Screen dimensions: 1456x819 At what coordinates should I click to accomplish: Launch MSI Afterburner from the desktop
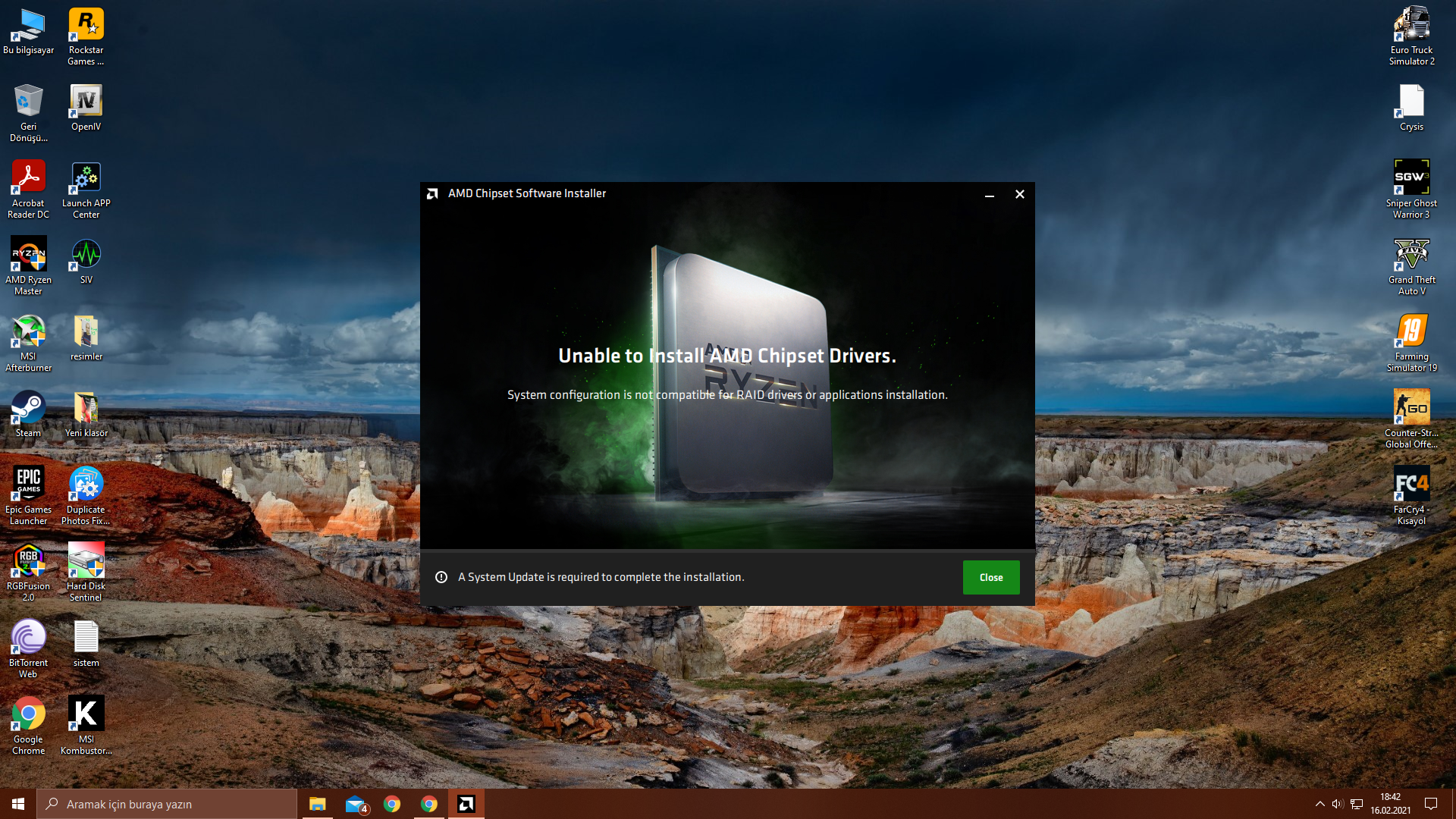(28, 342)
